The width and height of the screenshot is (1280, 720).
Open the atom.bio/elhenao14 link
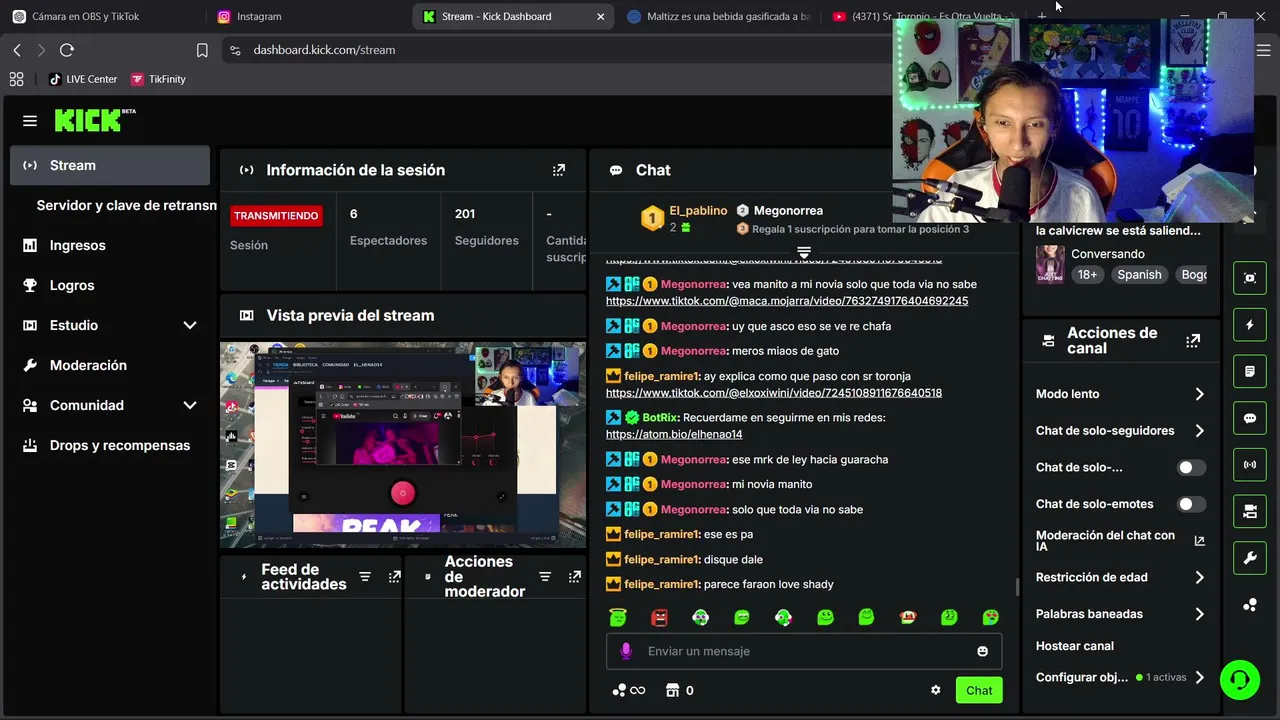(674, 434)
